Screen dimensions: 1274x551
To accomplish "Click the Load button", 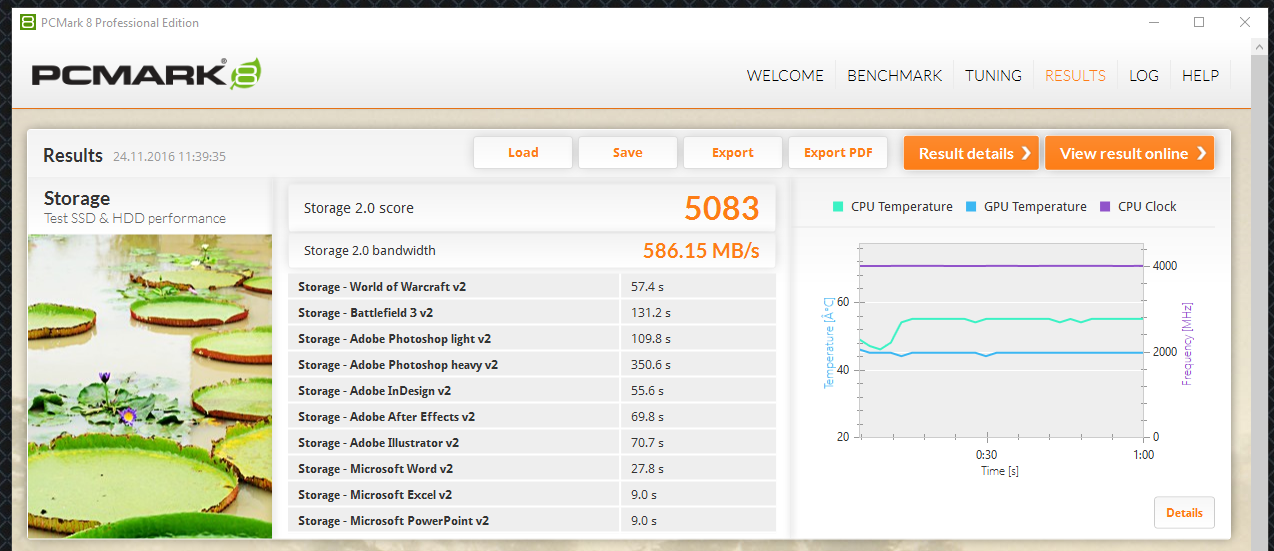I will pyautogui.click(x=523, y=153).
